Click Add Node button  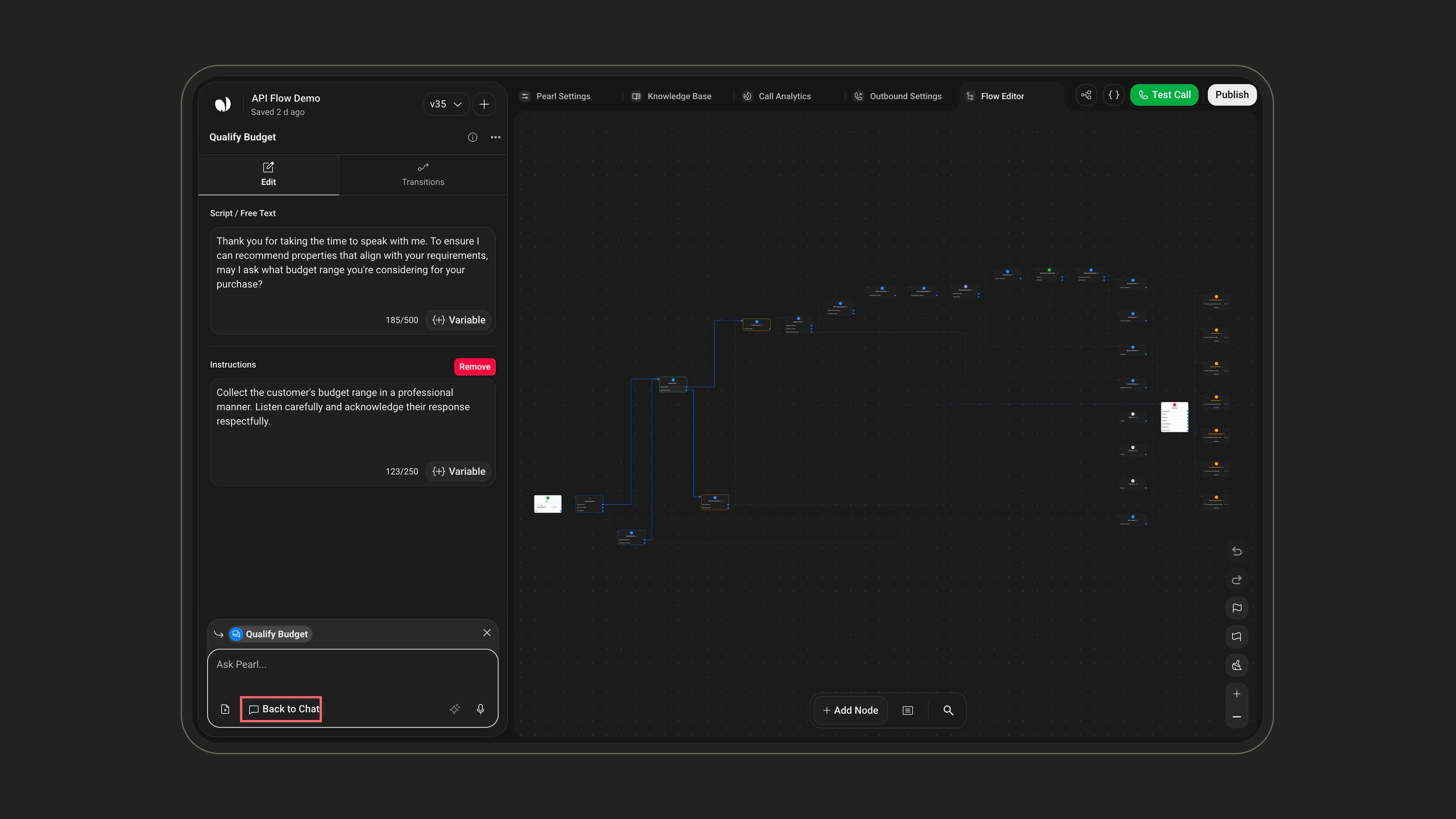(x=851, y=710)
